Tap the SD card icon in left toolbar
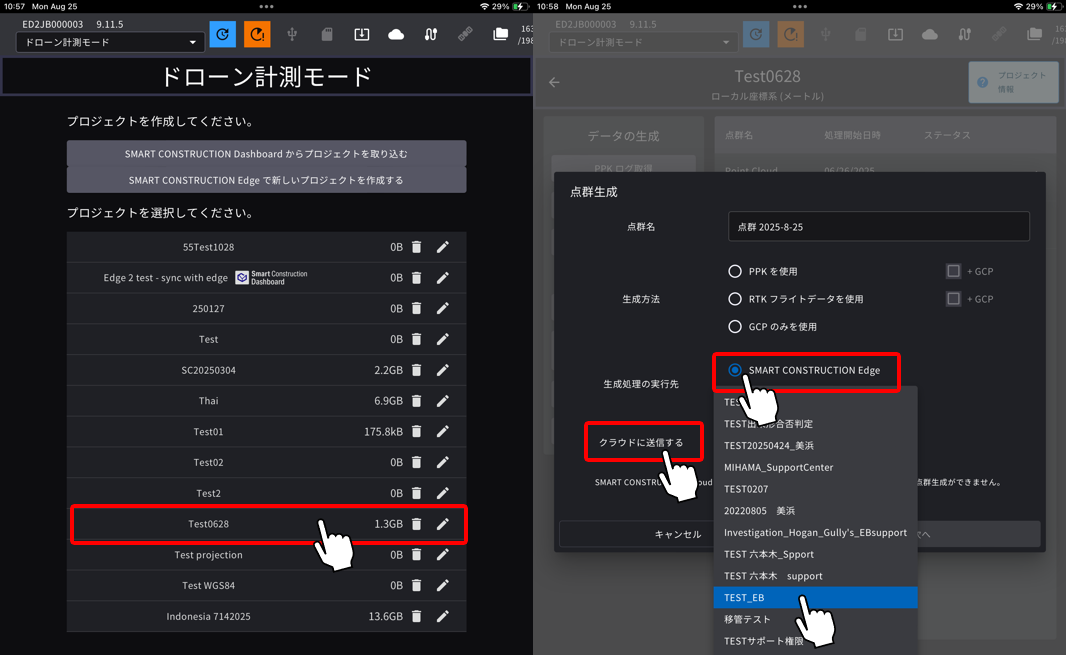The height and width of the screenshot is (655, 1066). point(327,34)
